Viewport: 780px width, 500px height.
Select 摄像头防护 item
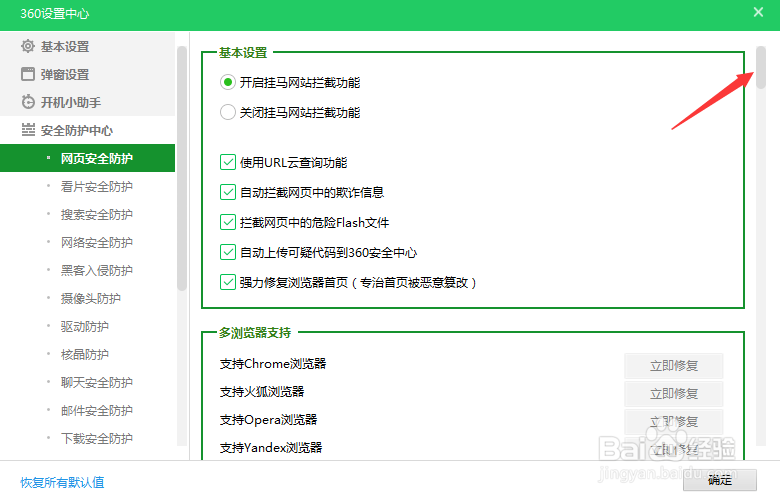(x=88, y=299)
